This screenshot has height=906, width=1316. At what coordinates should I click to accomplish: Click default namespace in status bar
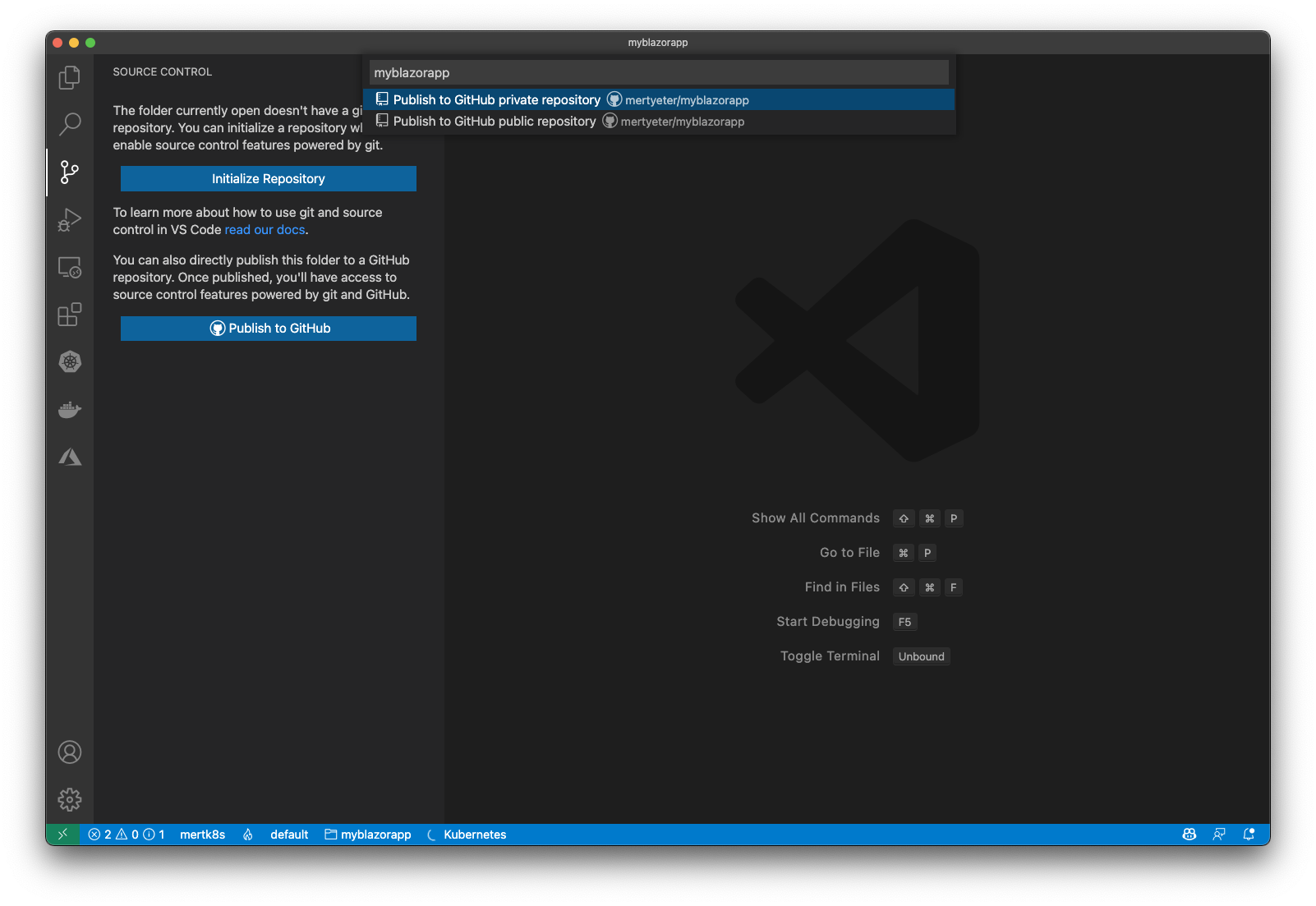coord(289,835)
